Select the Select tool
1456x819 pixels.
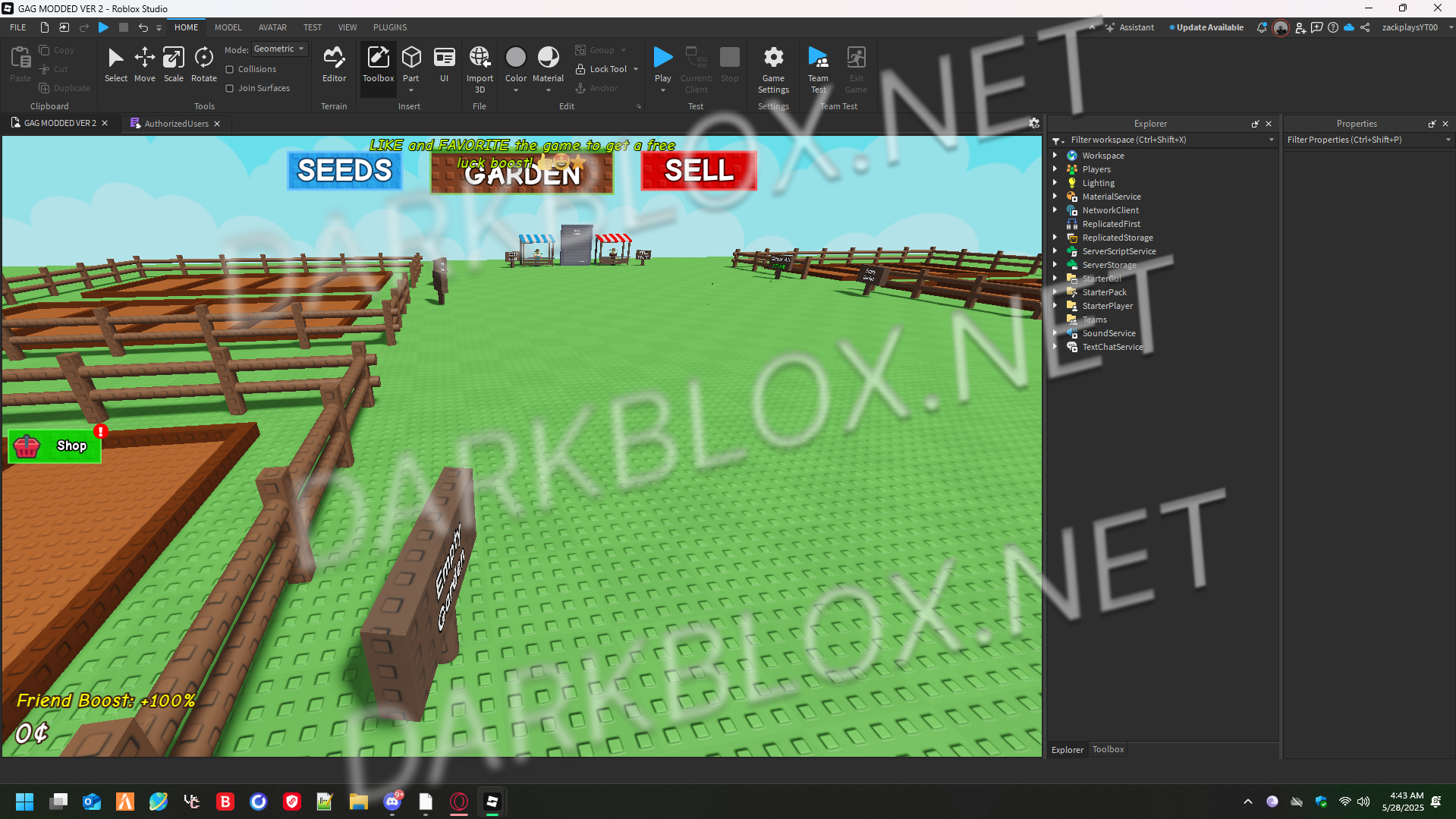(115, 65)
